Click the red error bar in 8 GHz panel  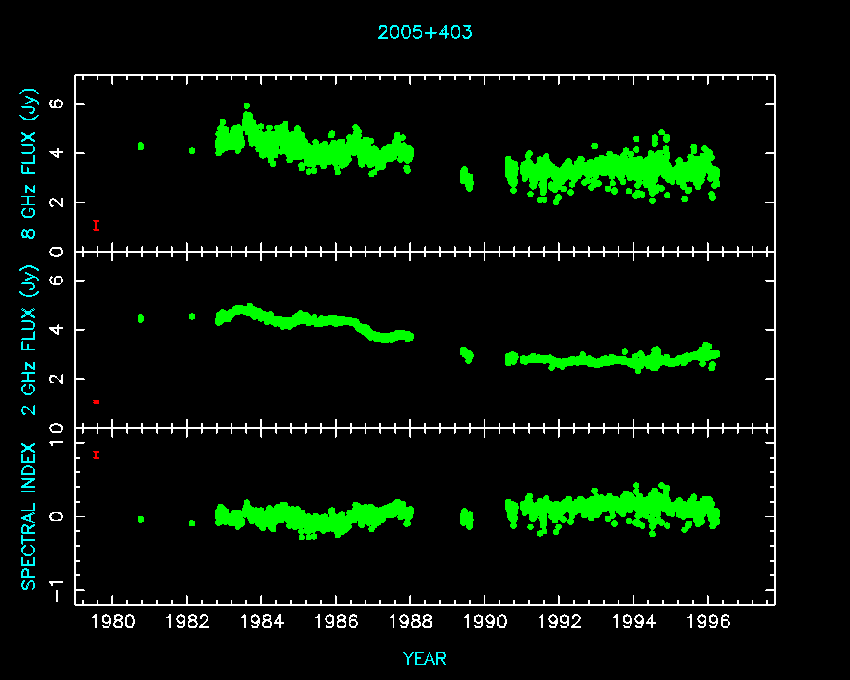tap(95, 225)
